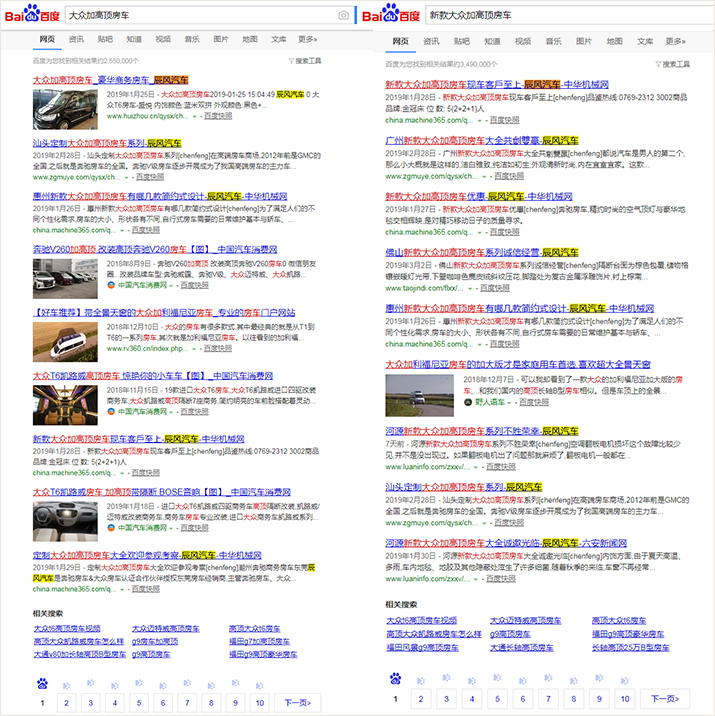Image resolution: width=715 pixels, height=716 pixels.
Task: Open 图片 tab in 新款大众加高顶房车 window
Action: pyautogui.click(x=584, y=41)
